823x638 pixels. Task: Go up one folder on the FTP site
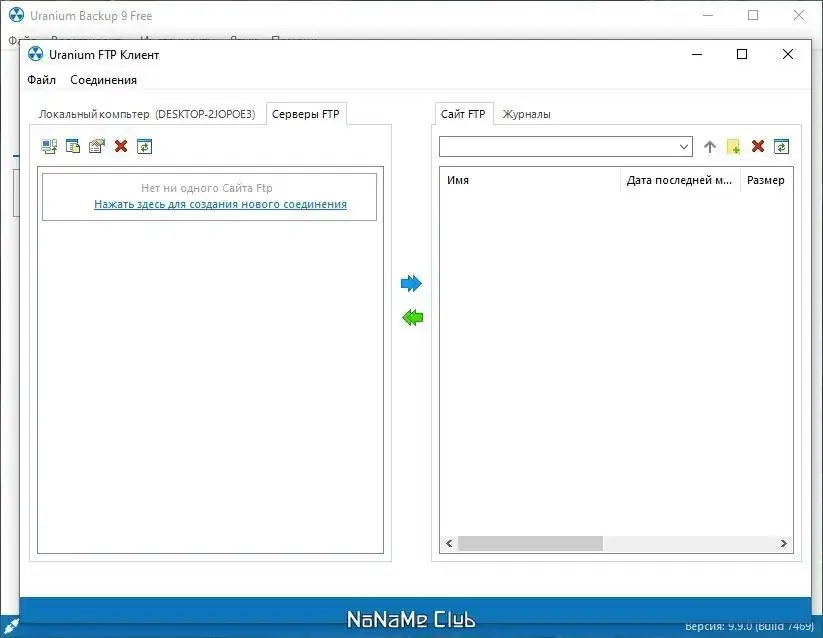point(710,146)
